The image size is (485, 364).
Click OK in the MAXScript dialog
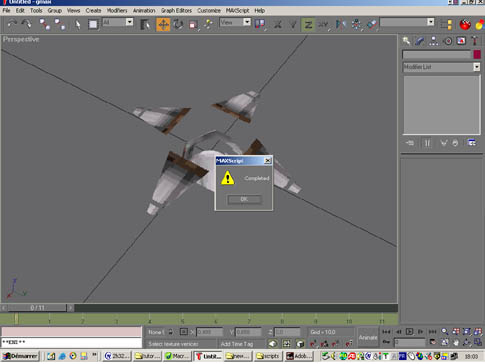click(x=244, y=199)
